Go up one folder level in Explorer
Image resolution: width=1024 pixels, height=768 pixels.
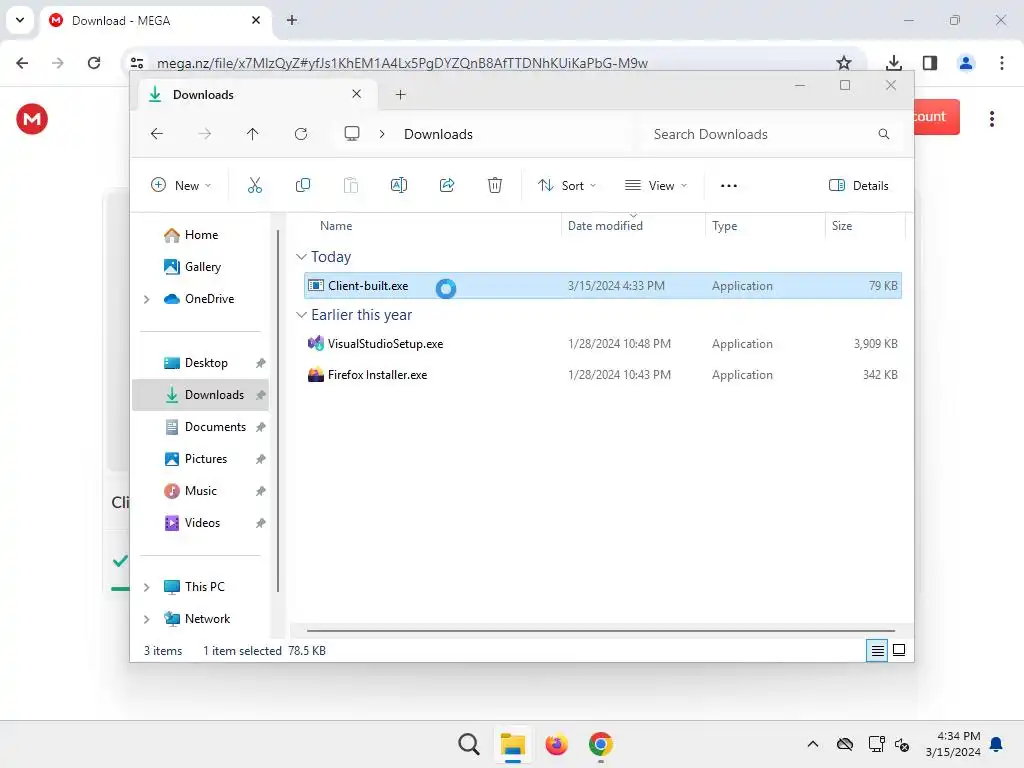253,134
